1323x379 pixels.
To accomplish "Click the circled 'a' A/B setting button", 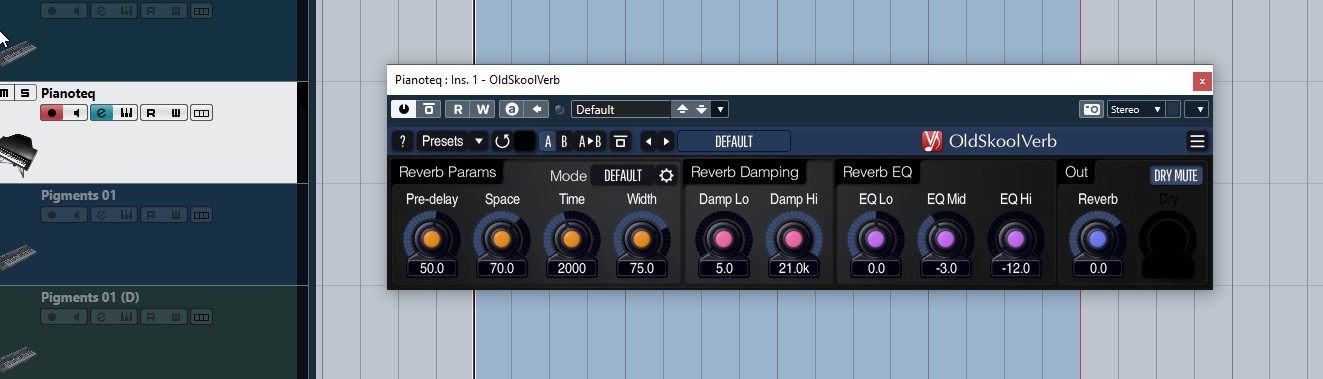I will [x=511, y=109].
